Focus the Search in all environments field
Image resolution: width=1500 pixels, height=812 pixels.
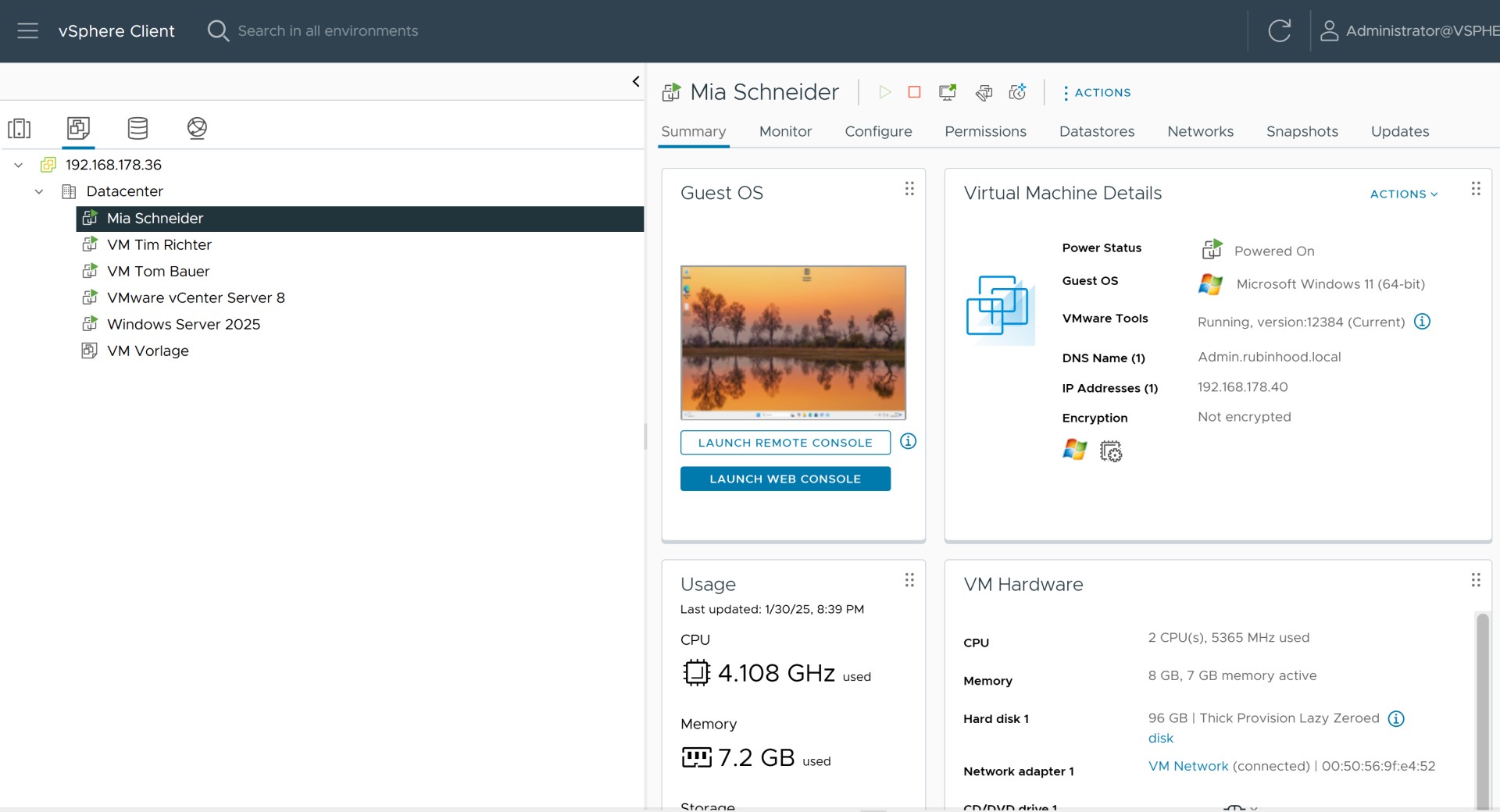click(328, 31)
